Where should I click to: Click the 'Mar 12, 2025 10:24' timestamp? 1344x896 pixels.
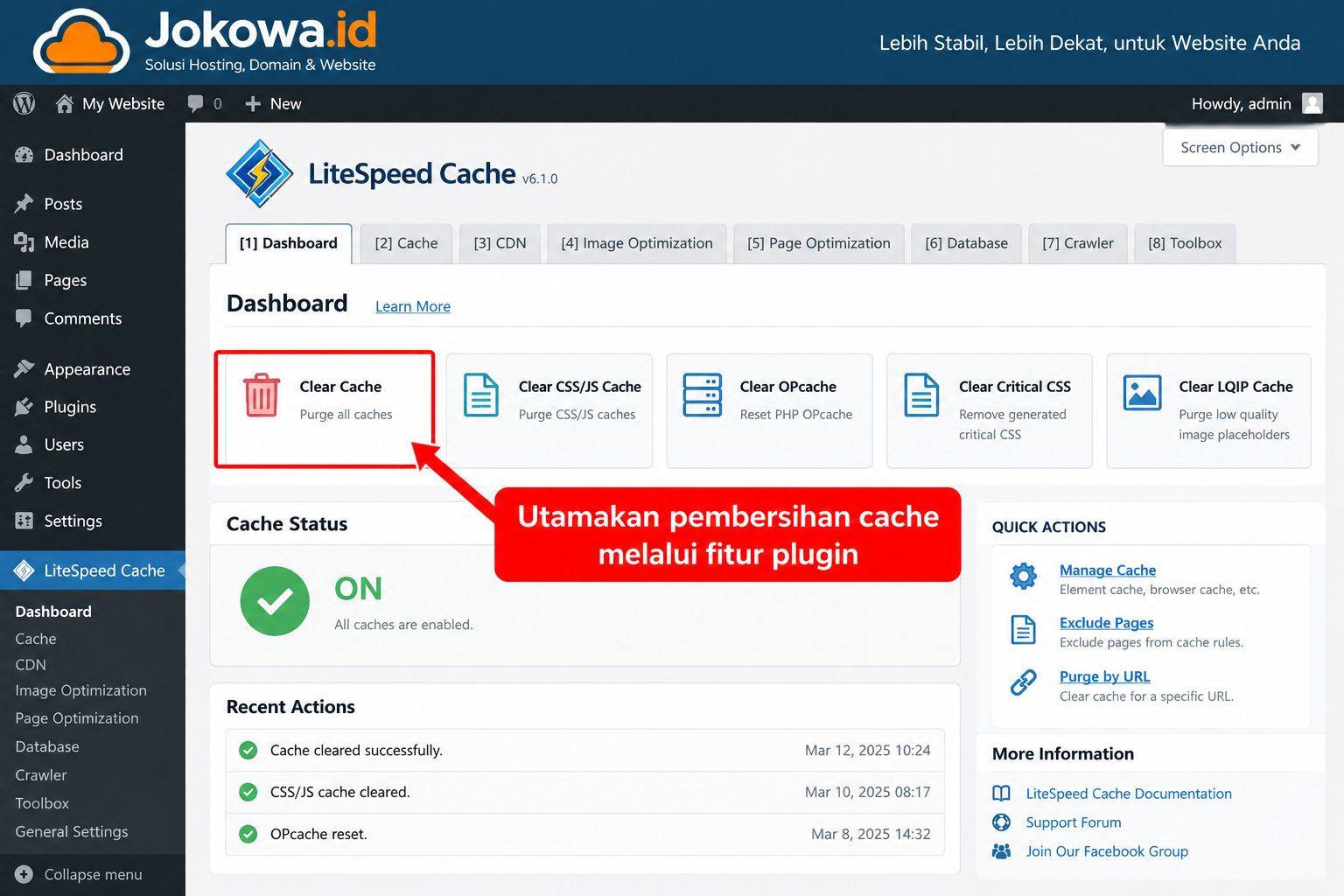click(x=867, y=750)
